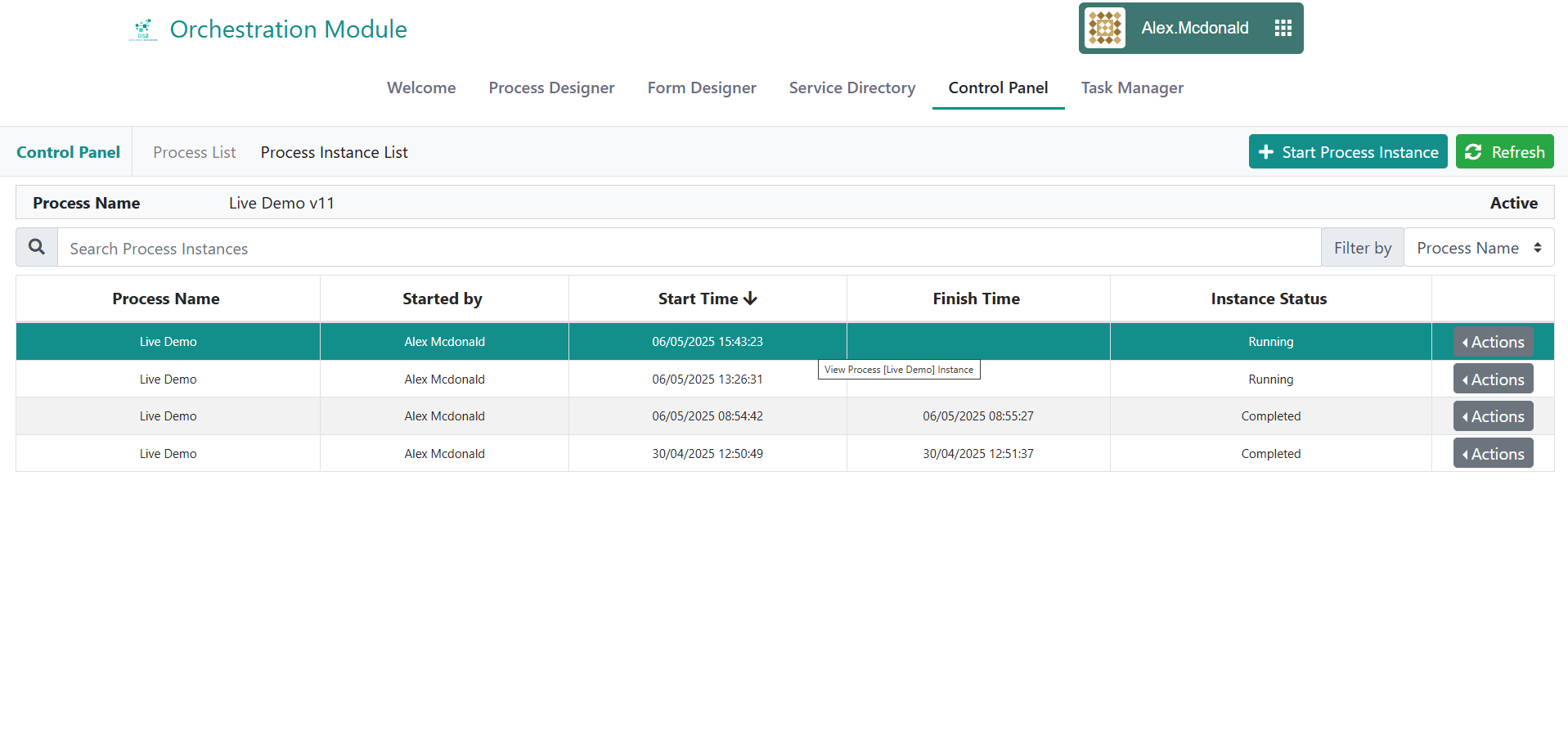Image resolution: width=1568 pixels, height=741 pixels.
Task: Open the Filter by Process Name dropdown
Action: pos(1478,248)
